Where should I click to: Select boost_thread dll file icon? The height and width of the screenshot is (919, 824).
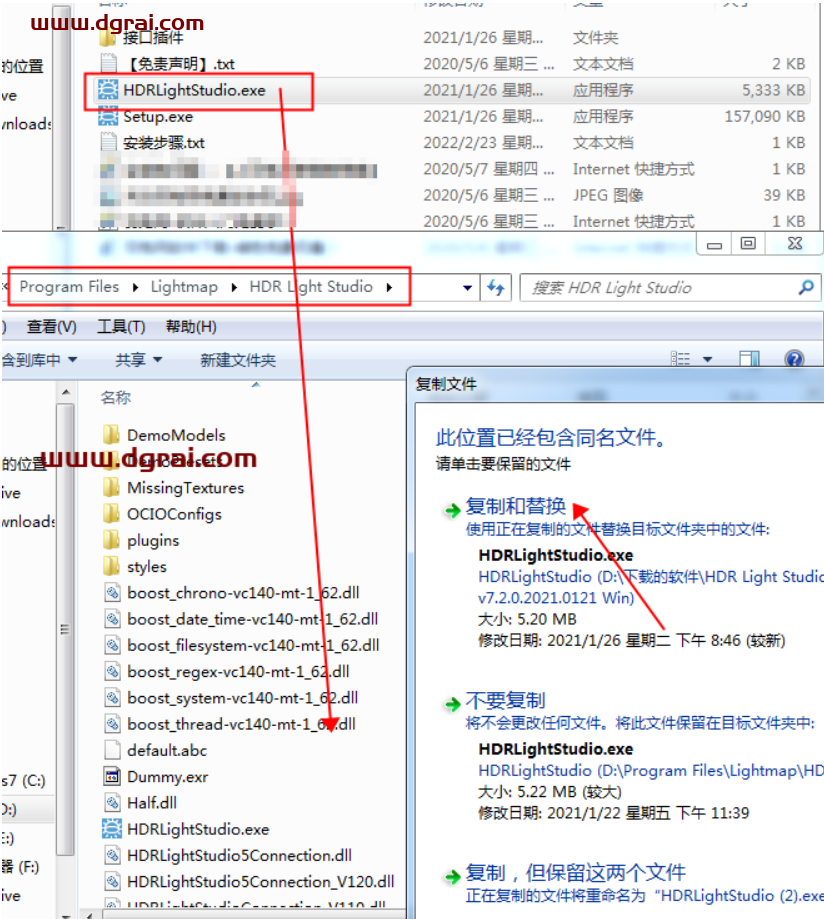112,724
